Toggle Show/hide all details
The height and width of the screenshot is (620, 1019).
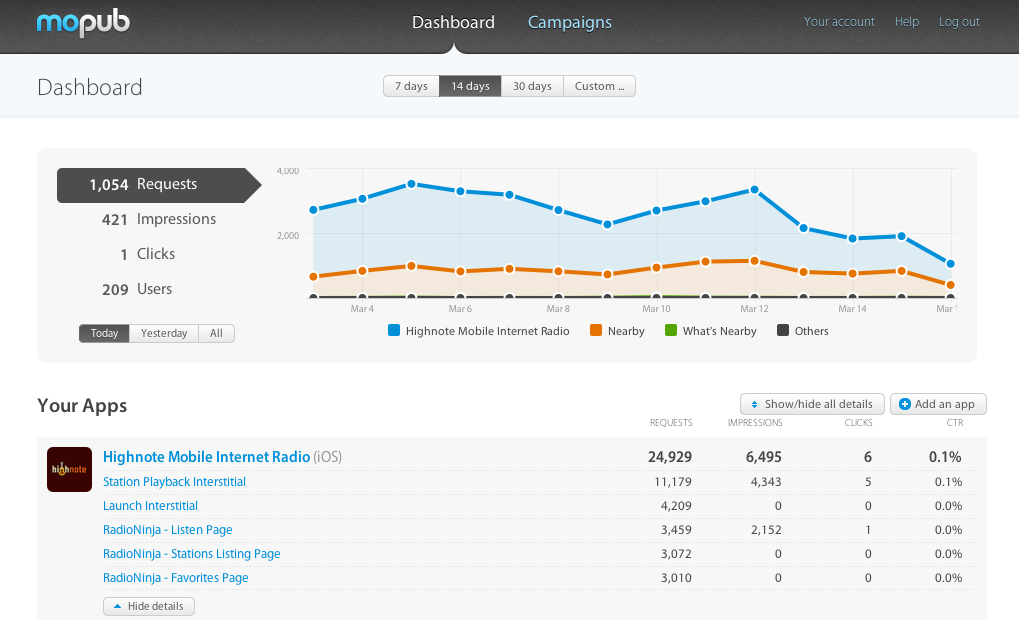click(x=812, y=404)
